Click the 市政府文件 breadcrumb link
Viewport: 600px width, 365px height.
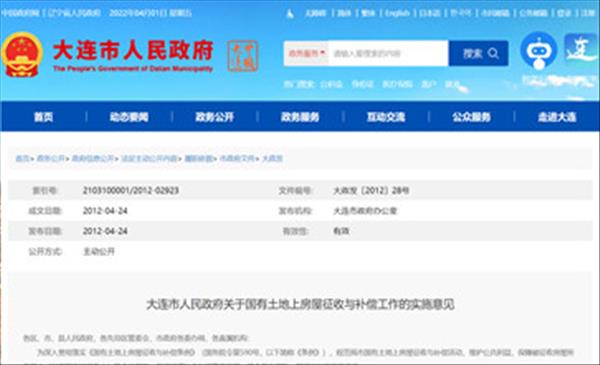pos(237,158)
